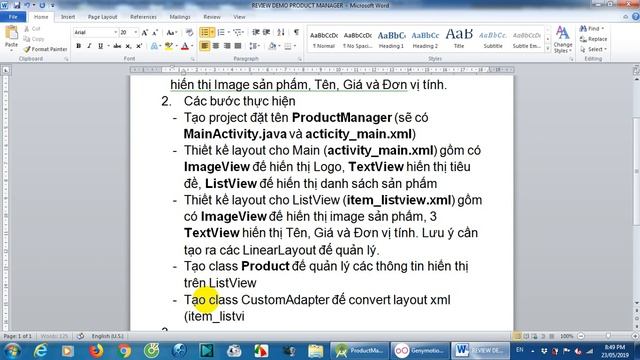Open the borders dropdown
The image size is (640, 360).
pyautogui.click(x=290, y=46)
